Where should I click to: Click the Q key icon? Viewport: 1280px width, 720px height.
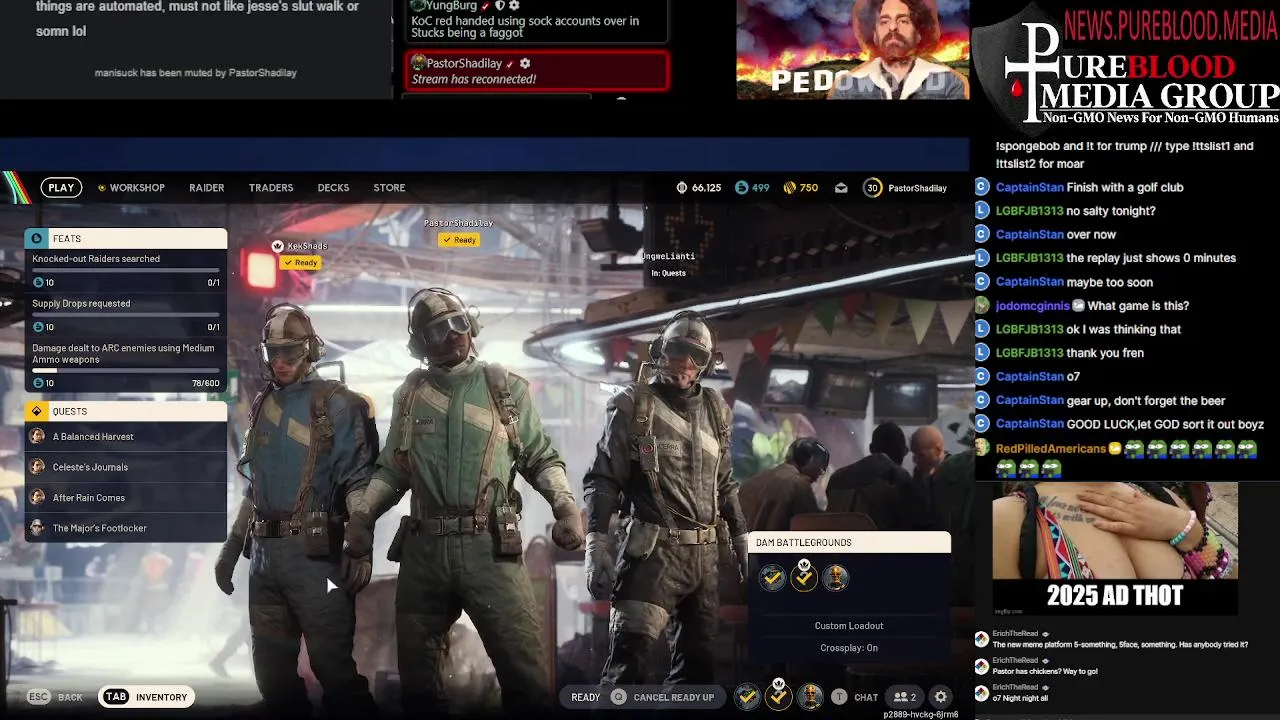coord(619,697)
